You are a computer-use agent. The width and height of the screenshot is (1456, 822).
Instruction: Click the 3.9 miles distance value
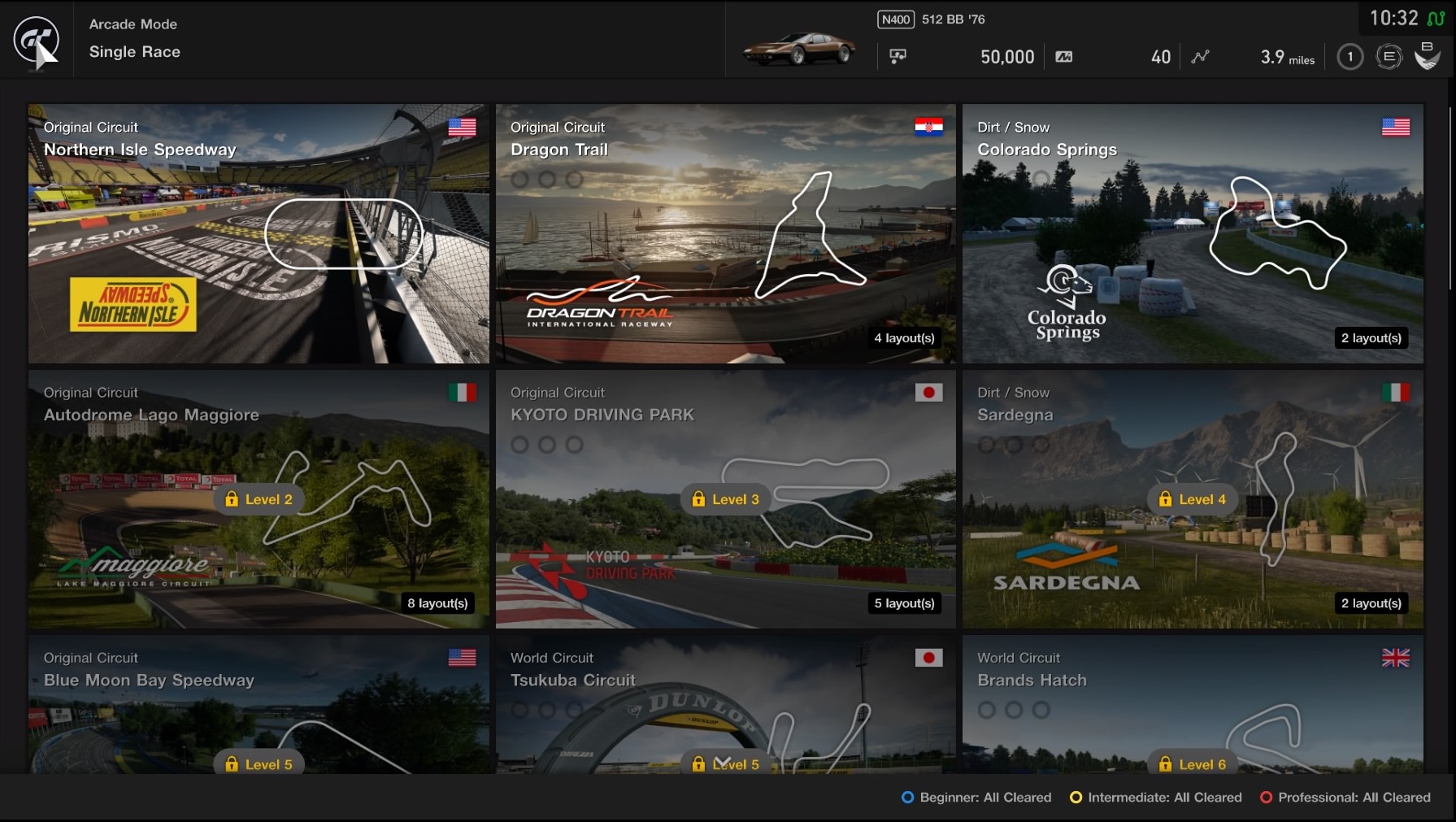[1288, 57]
